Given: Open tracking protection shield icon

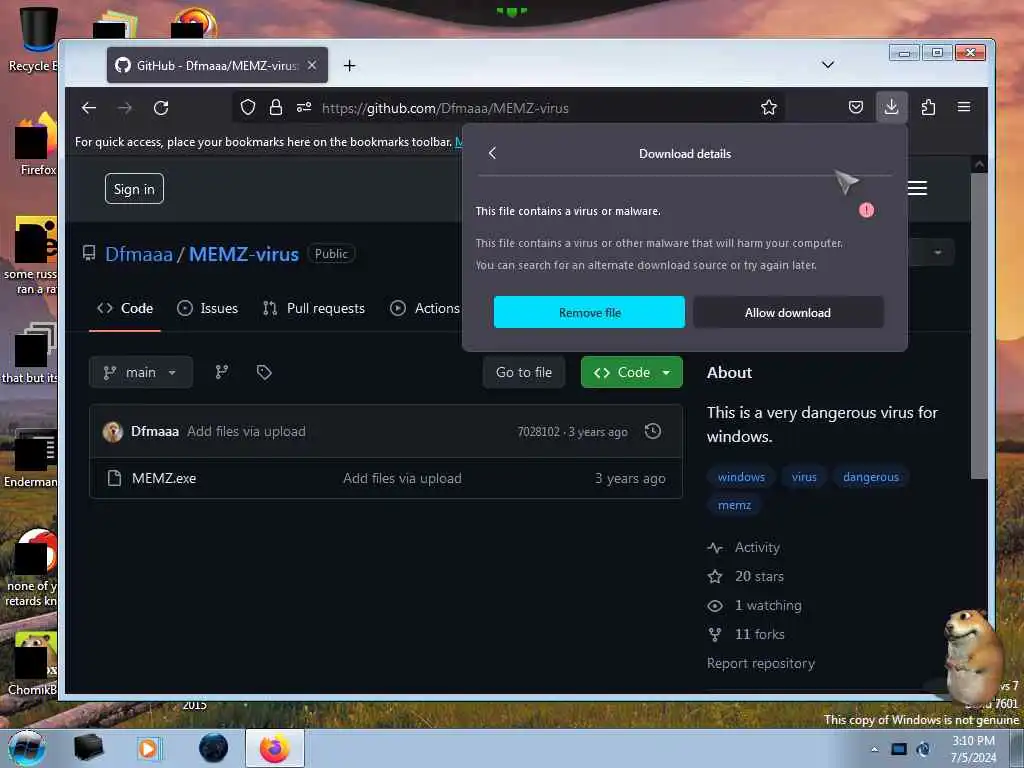Looking at the screenshot, I should coord(248,108).
